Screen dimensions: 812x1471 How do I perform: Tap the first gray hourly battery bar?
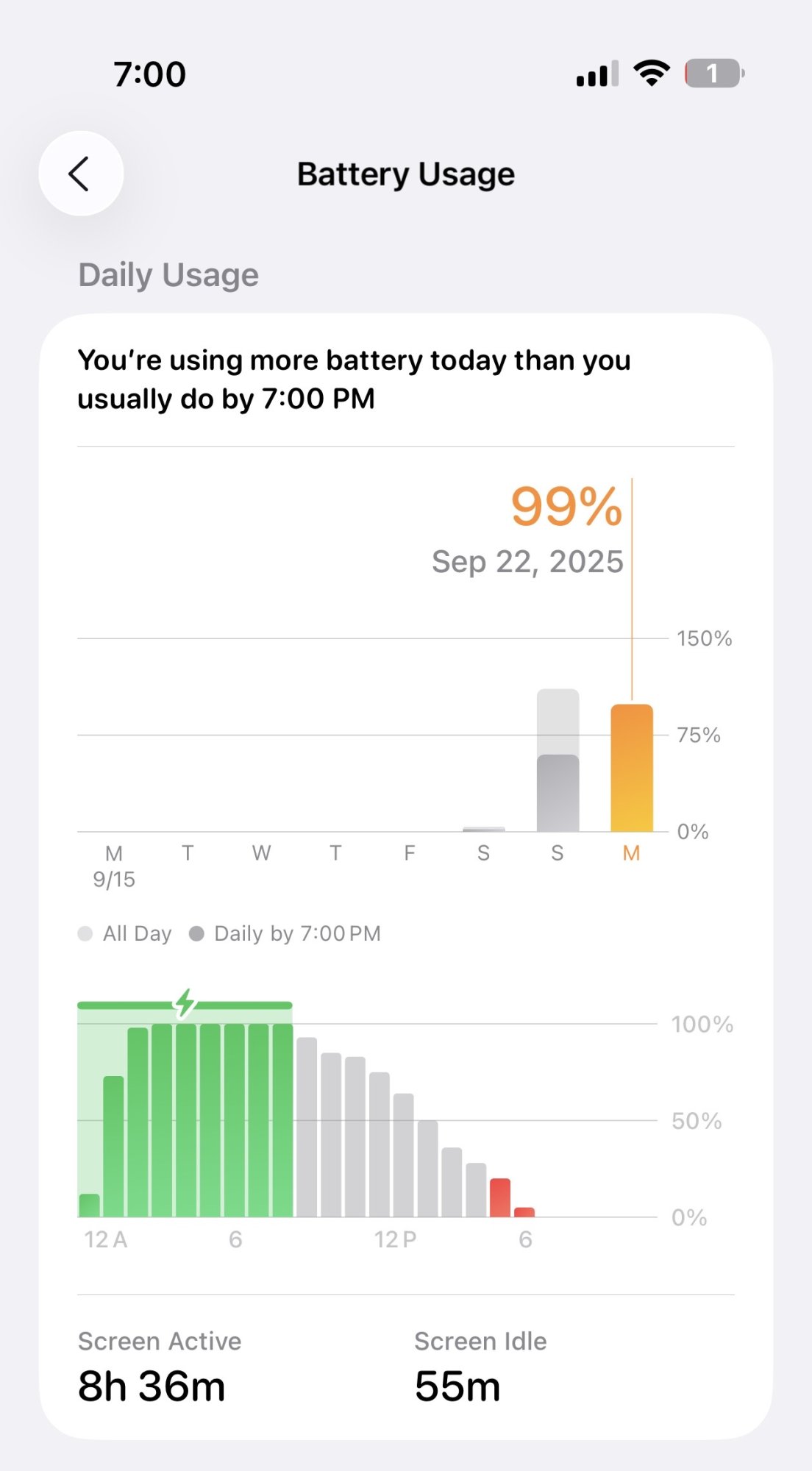tap(307, 1127)
